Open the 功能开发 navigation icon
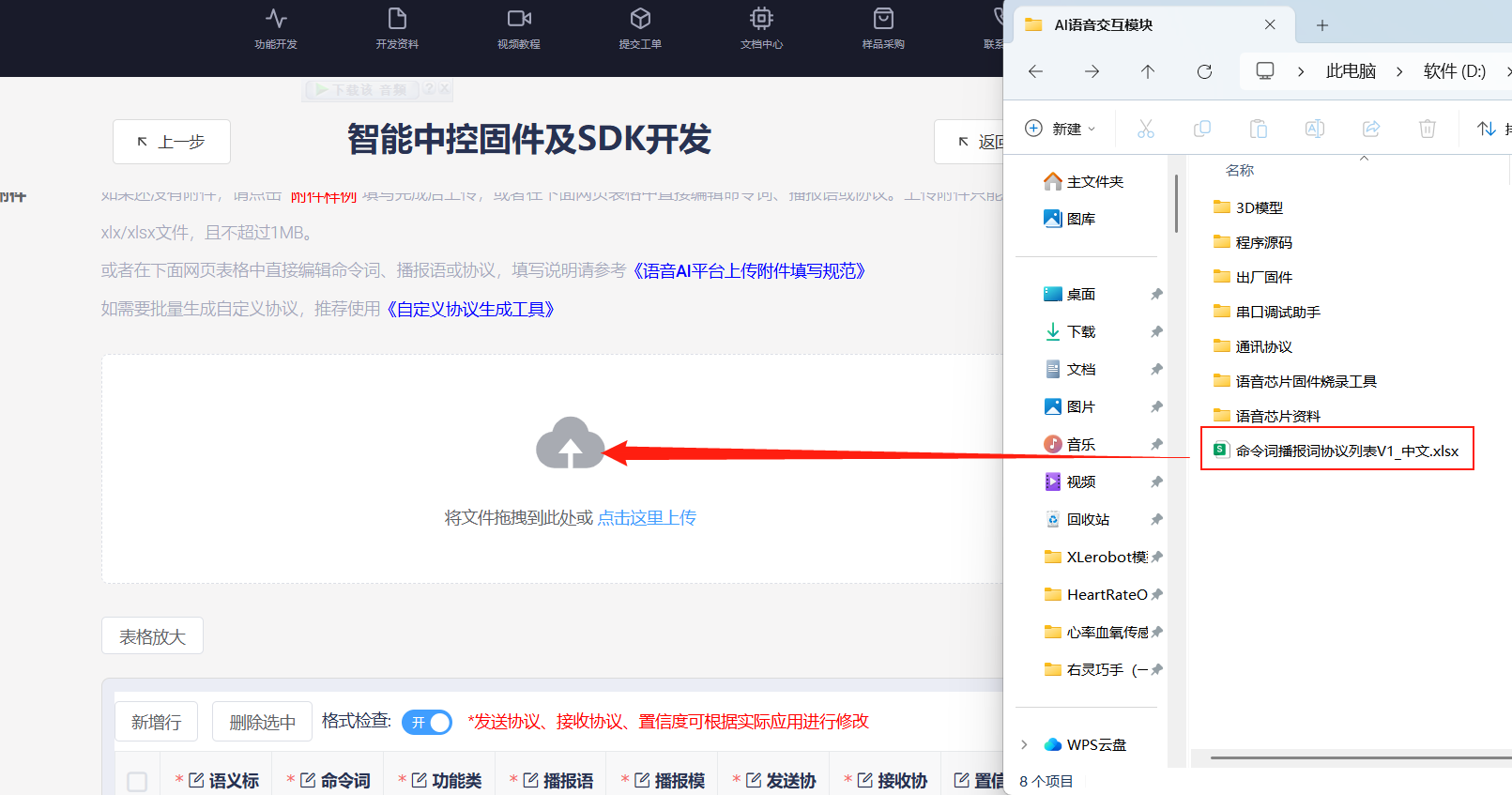Viewport: 1512px width, 795px height. [276, 18]
